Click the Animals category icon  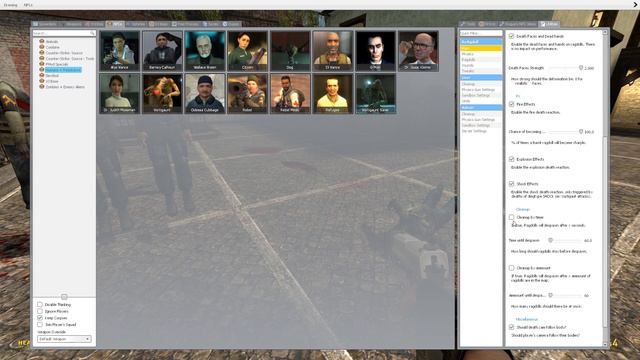(42, 41)
